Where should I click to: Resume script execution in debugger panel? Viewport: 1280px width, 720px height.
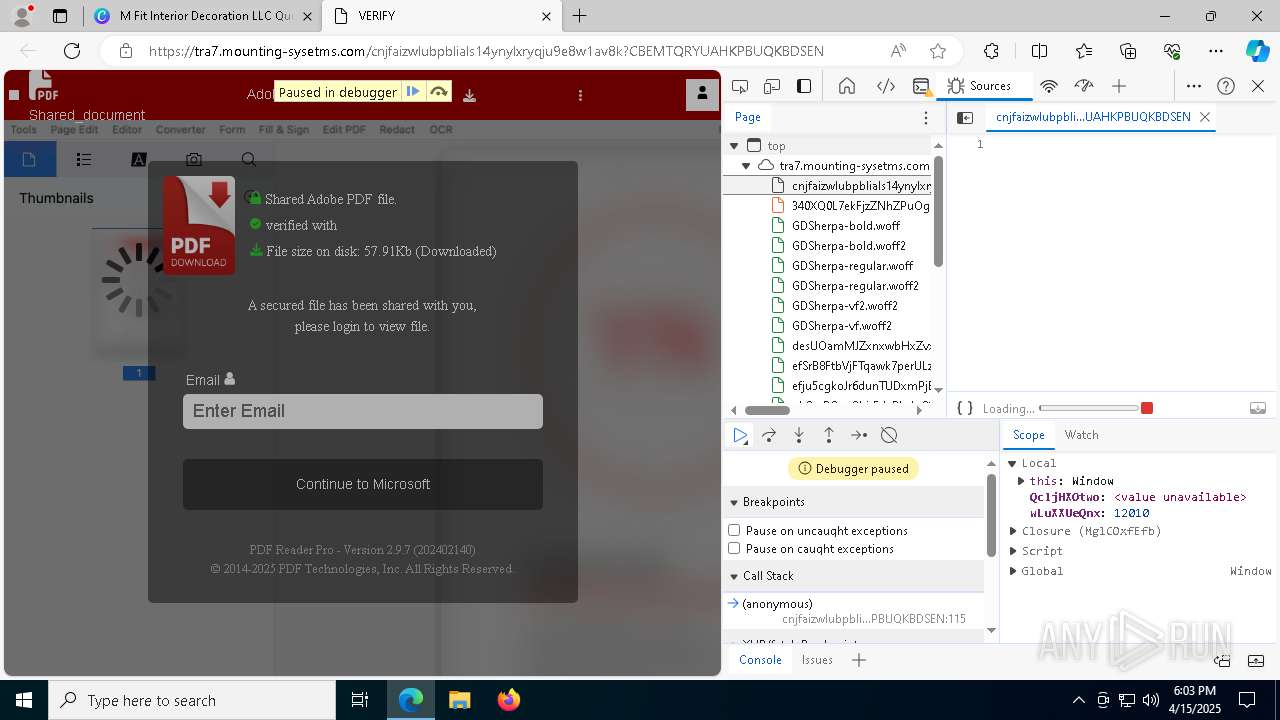click(740, 435)
